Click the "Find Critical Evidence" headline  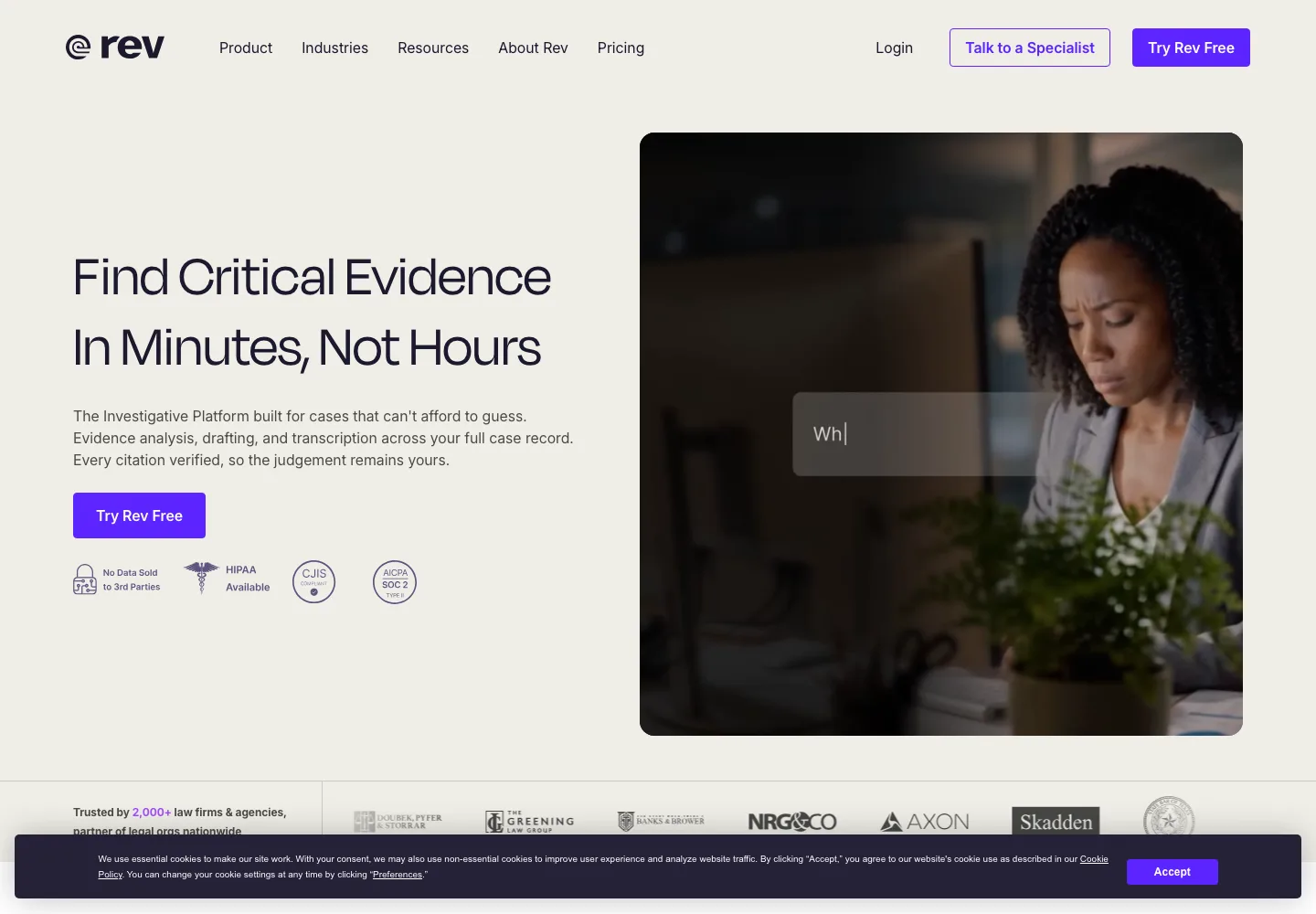[x=312, y=277]
